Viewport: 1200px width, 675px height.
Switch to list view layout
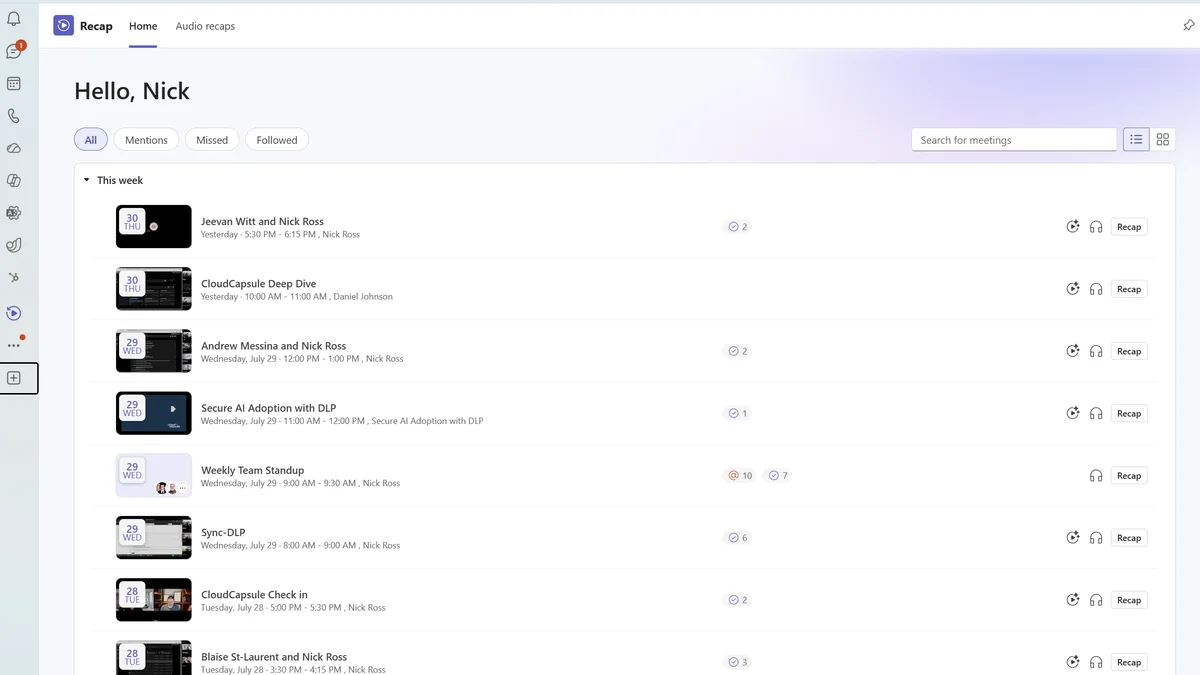pyautogui.click(x=1136, y=140)
